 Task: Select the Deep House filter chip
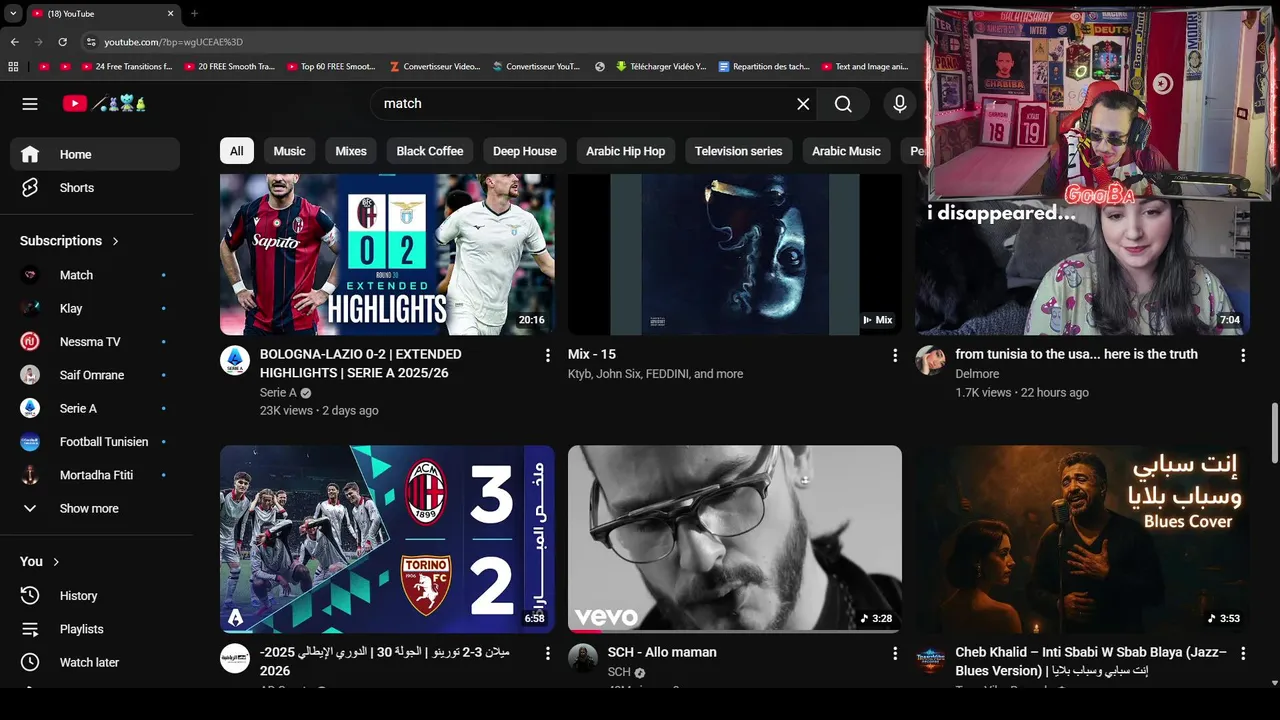coord(525,151)
